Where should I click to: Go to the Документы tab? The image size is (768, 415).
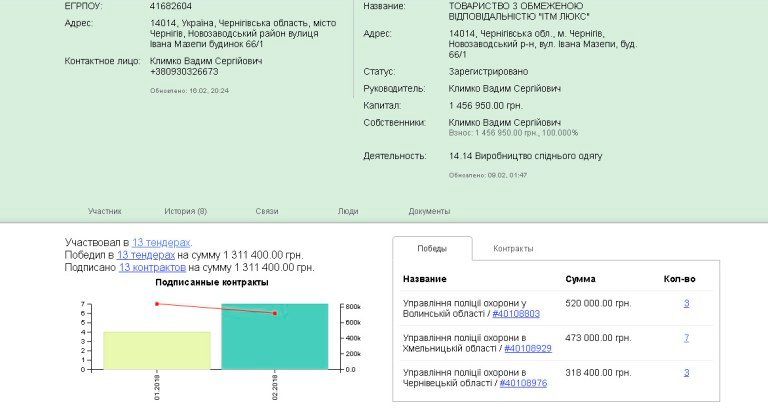(x=429, y=211)
